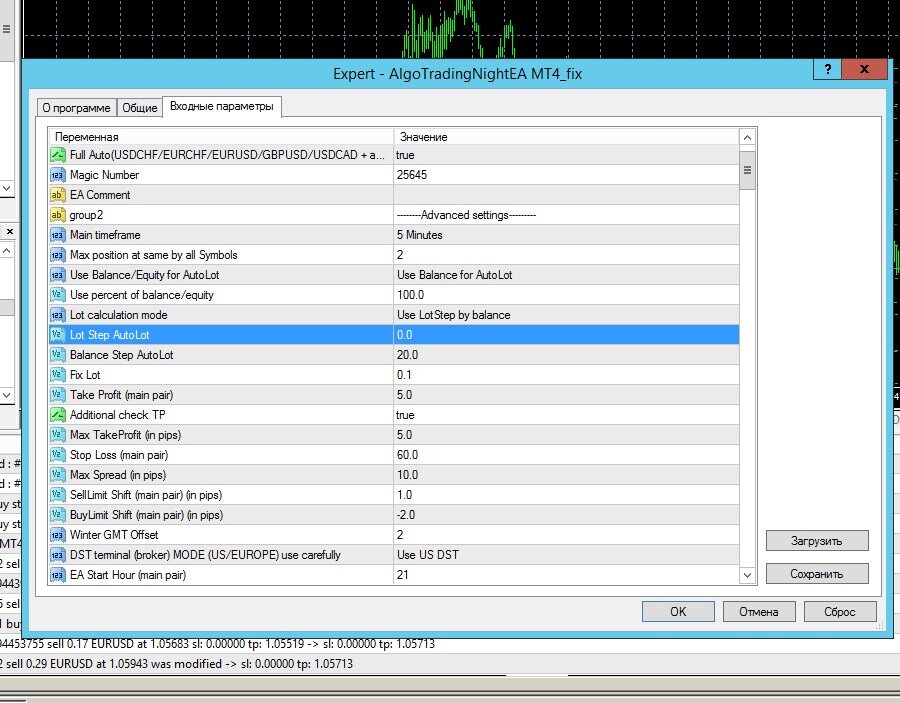Switch to the Общие tab
The image size is (900, 703).
[139, 108]
